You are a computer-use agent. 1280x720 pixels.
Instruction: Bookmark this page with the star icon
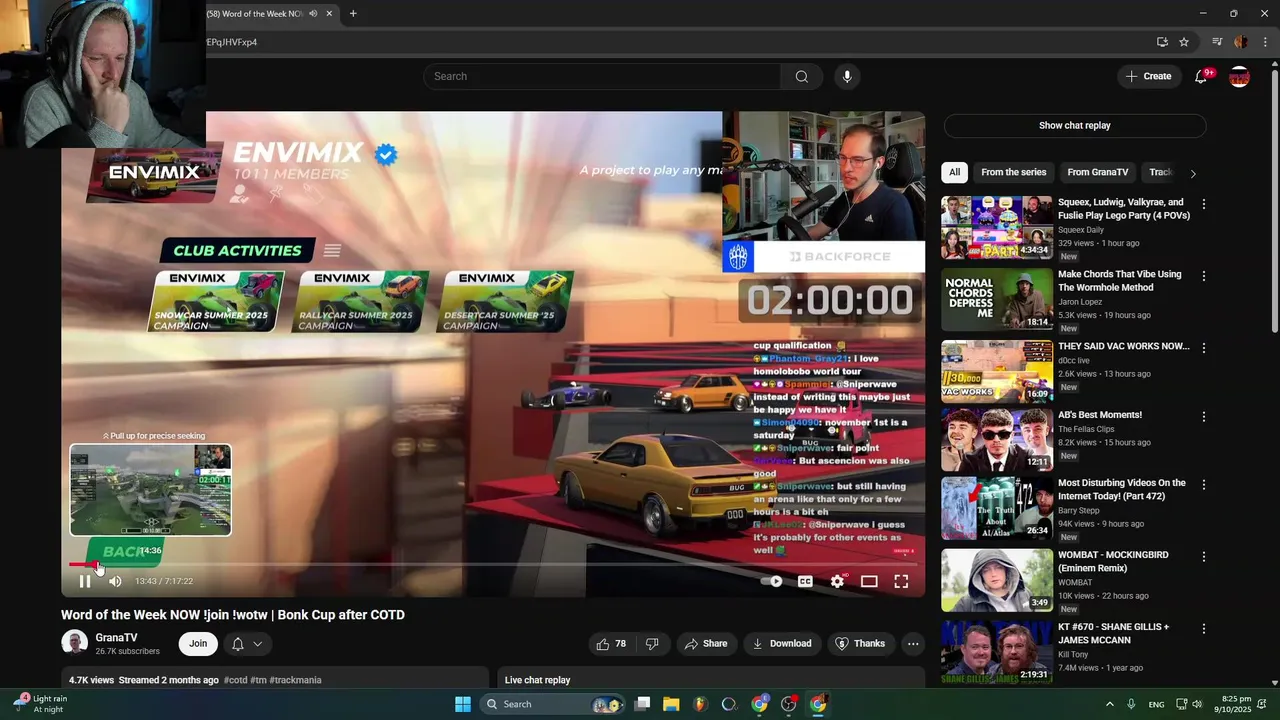coord(1184,42)
